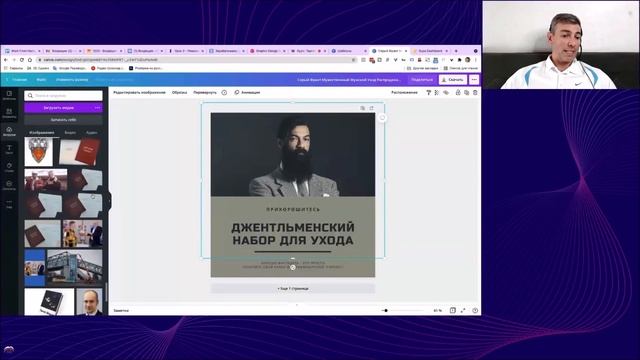Select the red book on white thumbnail
640x360 pixels.
[x=79, y=152]
